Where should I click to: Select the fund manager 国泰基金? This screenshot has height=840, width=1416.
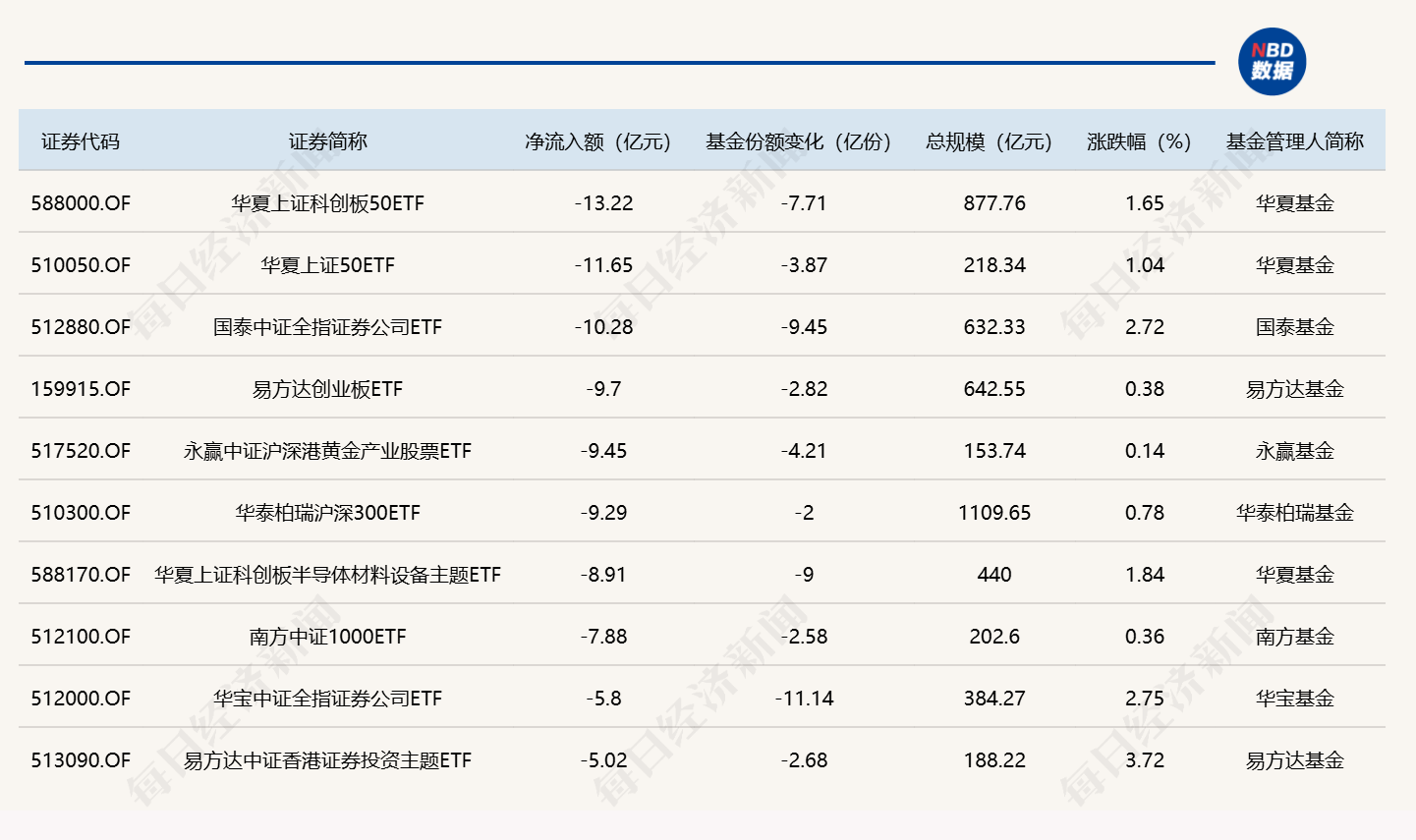point(1295,327)
